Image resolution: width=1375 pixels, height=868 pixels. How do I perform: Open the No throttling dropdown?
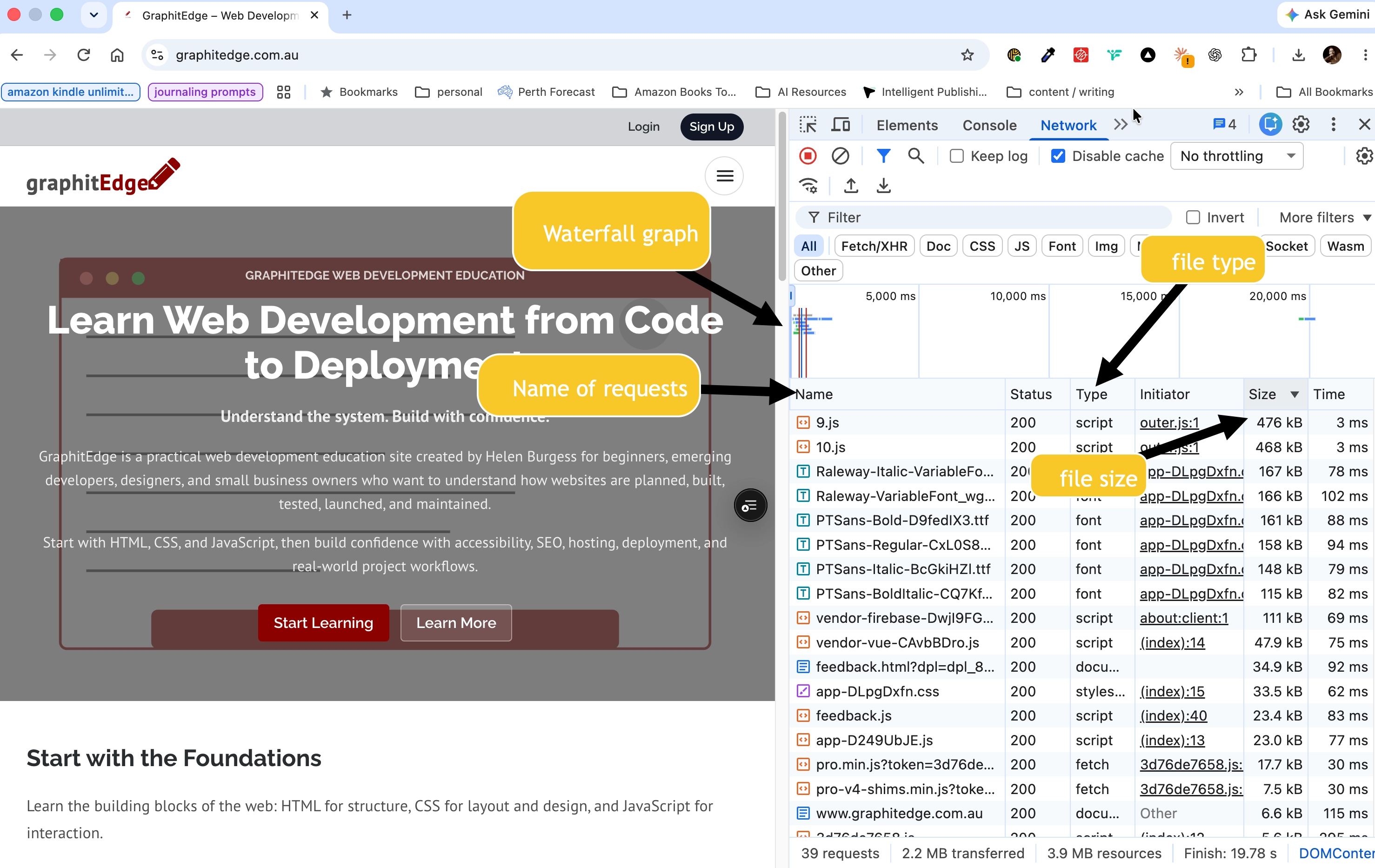(x=1236, y=156)
